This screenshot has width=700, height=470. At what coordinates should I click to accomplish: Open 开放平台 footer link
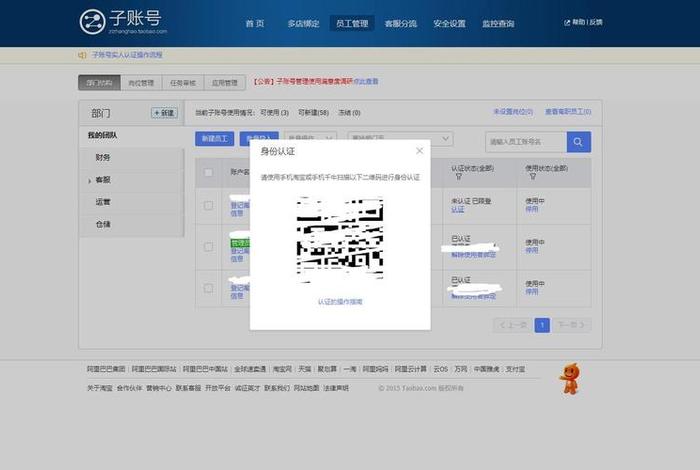pos(217,388)
